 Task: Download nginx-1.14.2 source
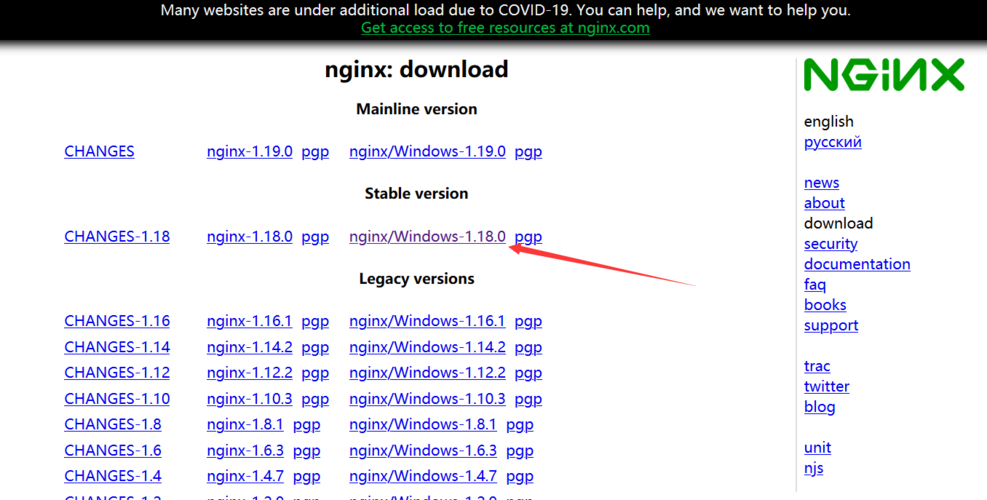pos(249,348)
